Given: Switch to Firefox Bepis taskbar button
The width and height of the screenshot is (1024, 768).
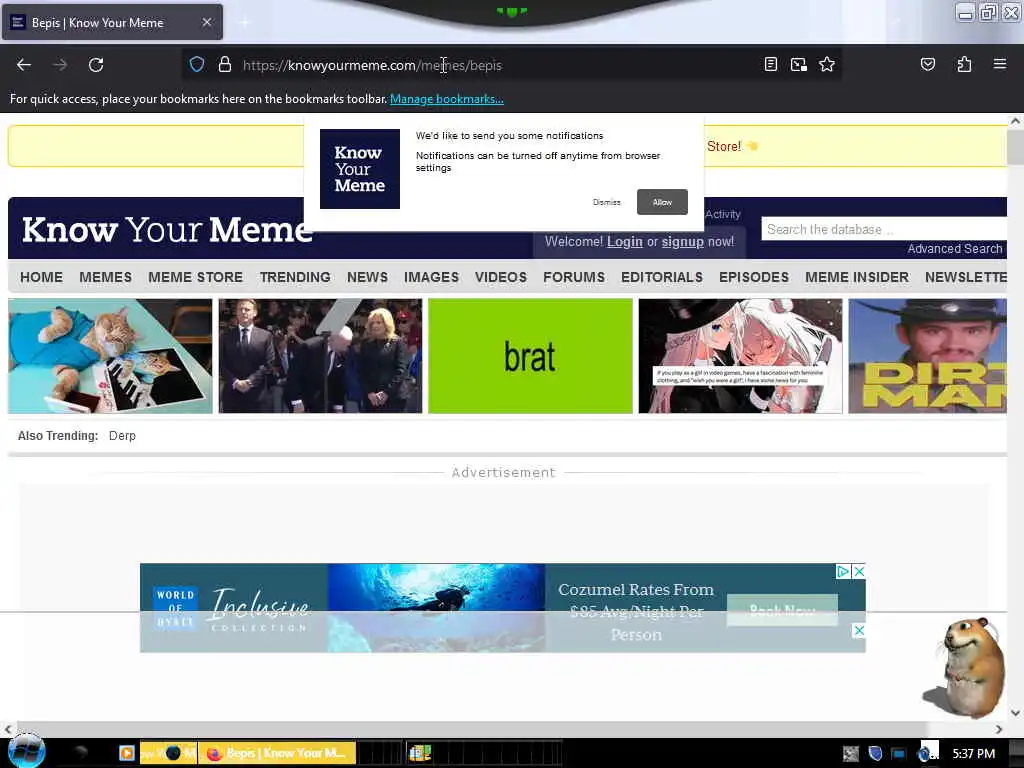Looking at the screenshot, I should [278, 753].
